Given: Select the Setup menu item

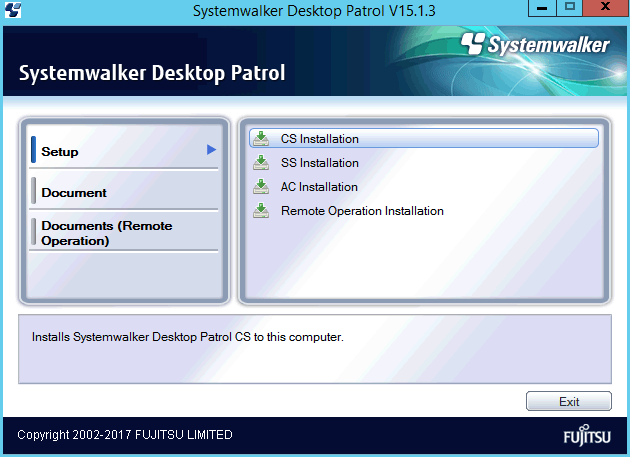Looking at the screenshot, I should pyautogui.click(x=60, y=152).
